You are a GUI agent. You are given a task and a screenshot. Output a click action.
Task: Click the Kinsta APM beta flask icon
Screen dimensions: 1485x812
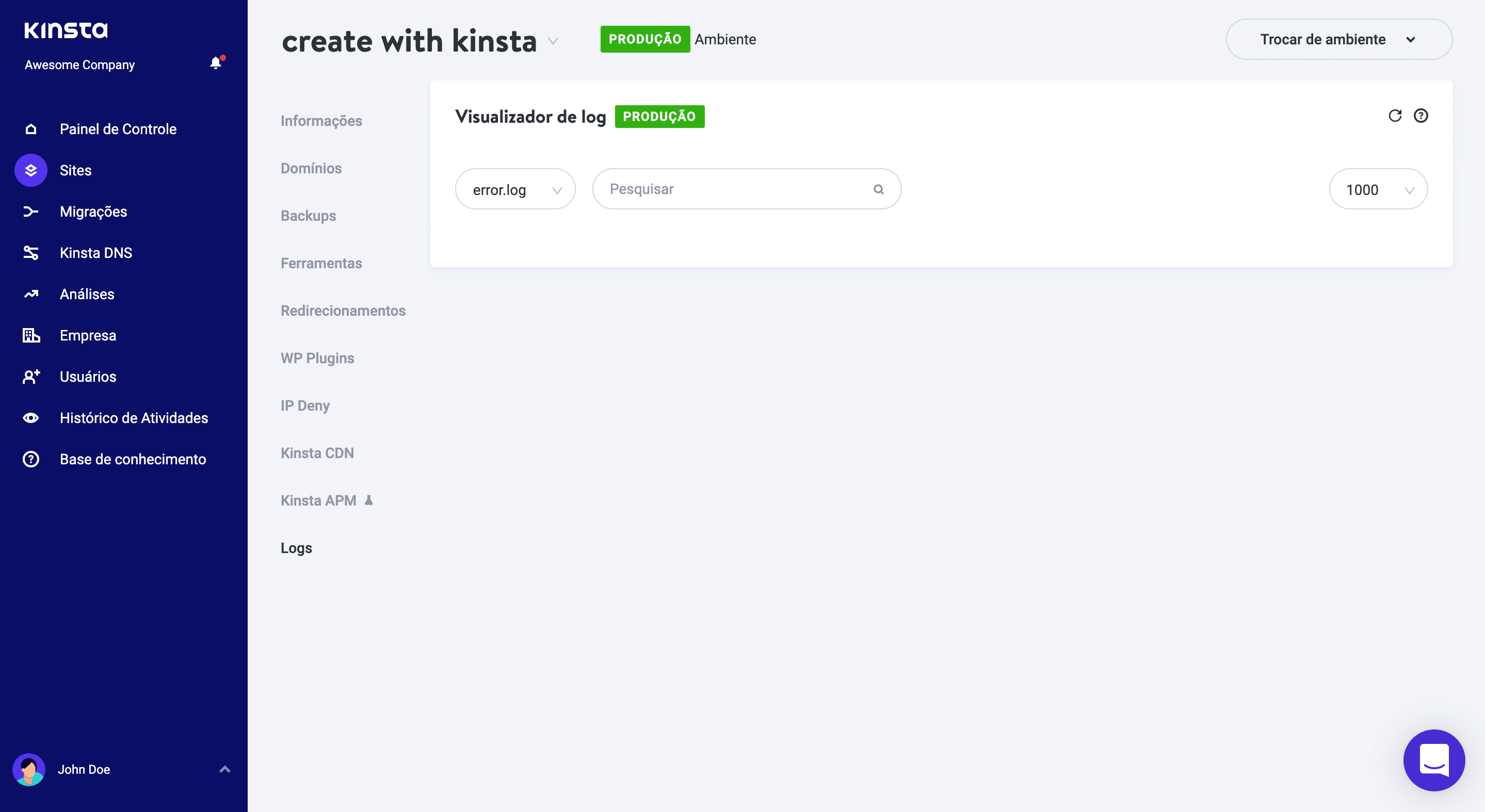[x=369, y=500]
